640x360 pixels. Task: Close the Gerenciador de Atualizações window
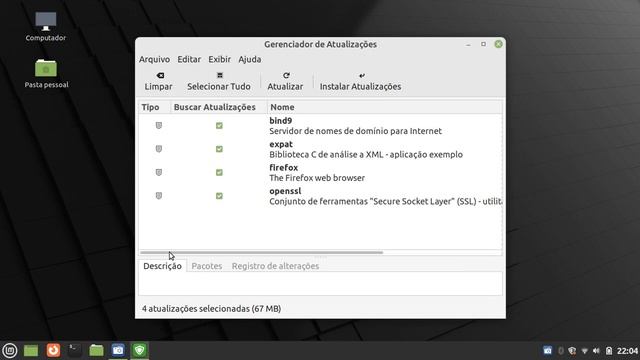(498, 44)
